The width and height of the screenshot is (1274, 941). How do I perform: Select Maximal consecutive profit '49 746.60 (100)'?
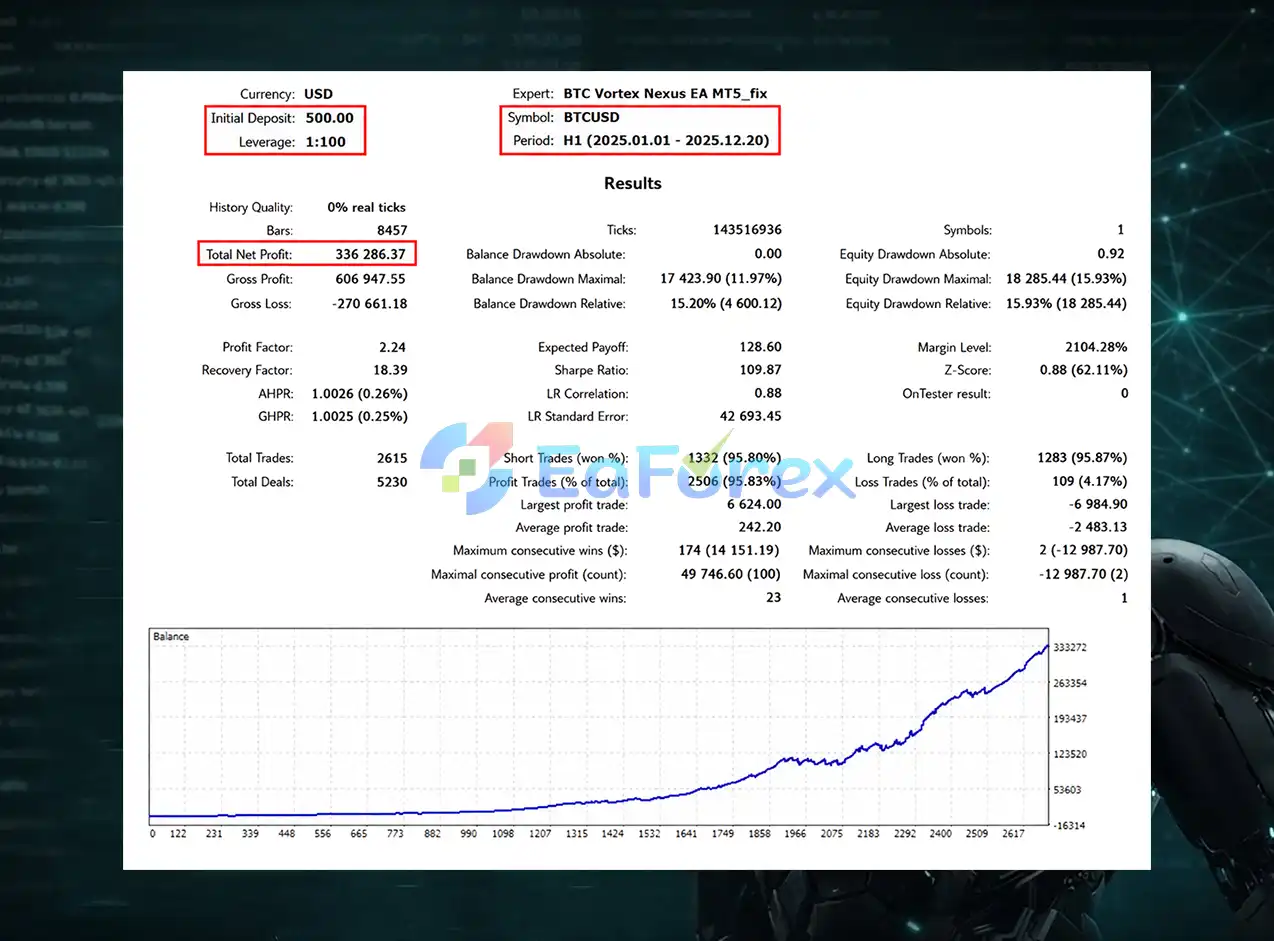point(730,574)
